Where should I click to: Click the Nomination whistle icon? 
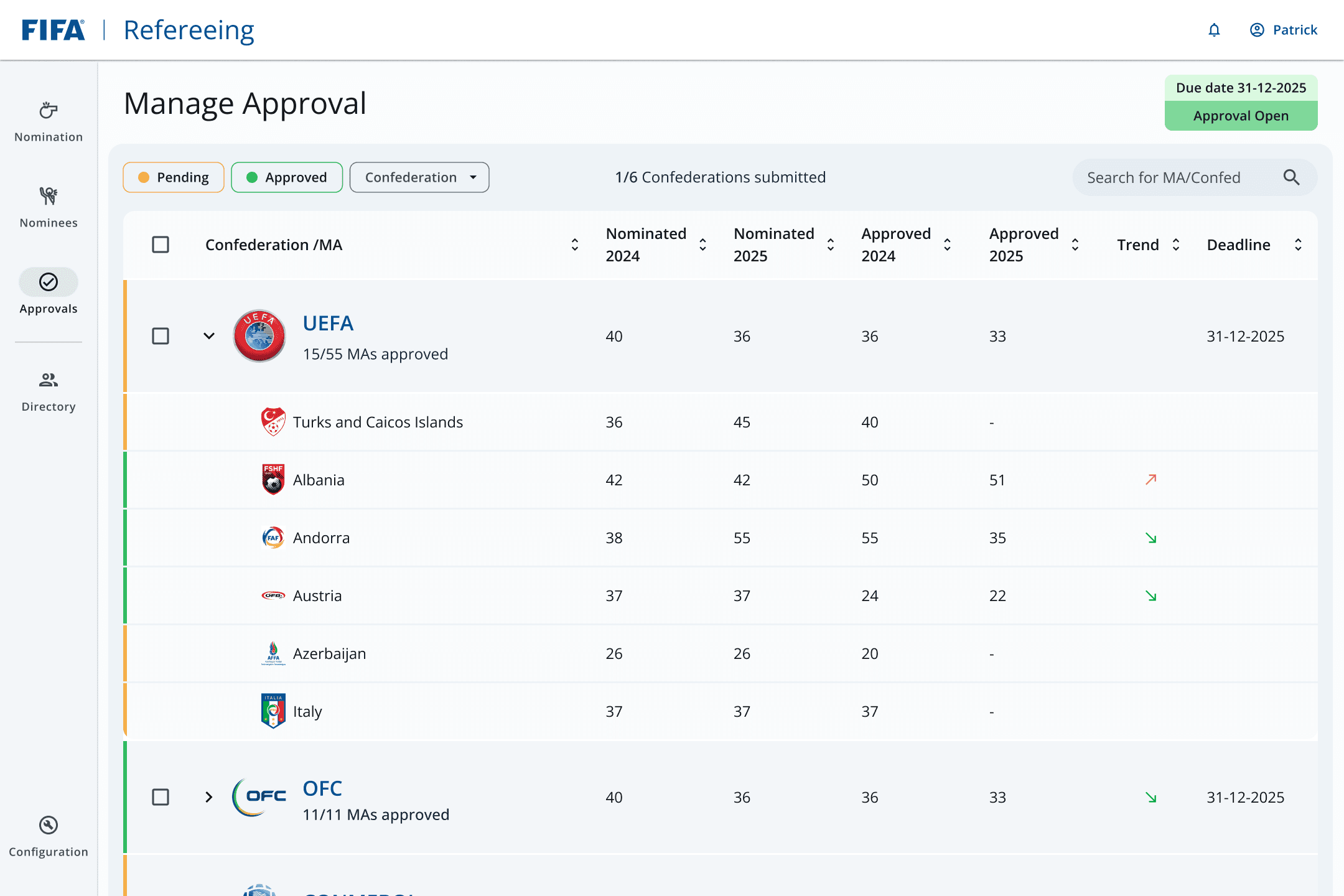click(49, 111)
